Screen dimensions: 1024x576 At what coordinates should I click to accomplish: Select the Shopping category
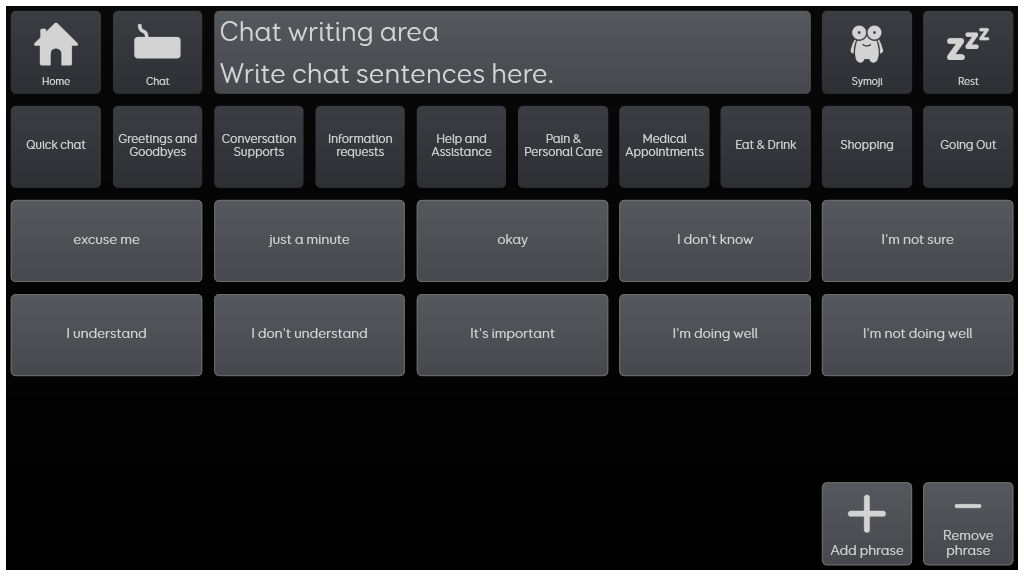(x=867, y=146)
